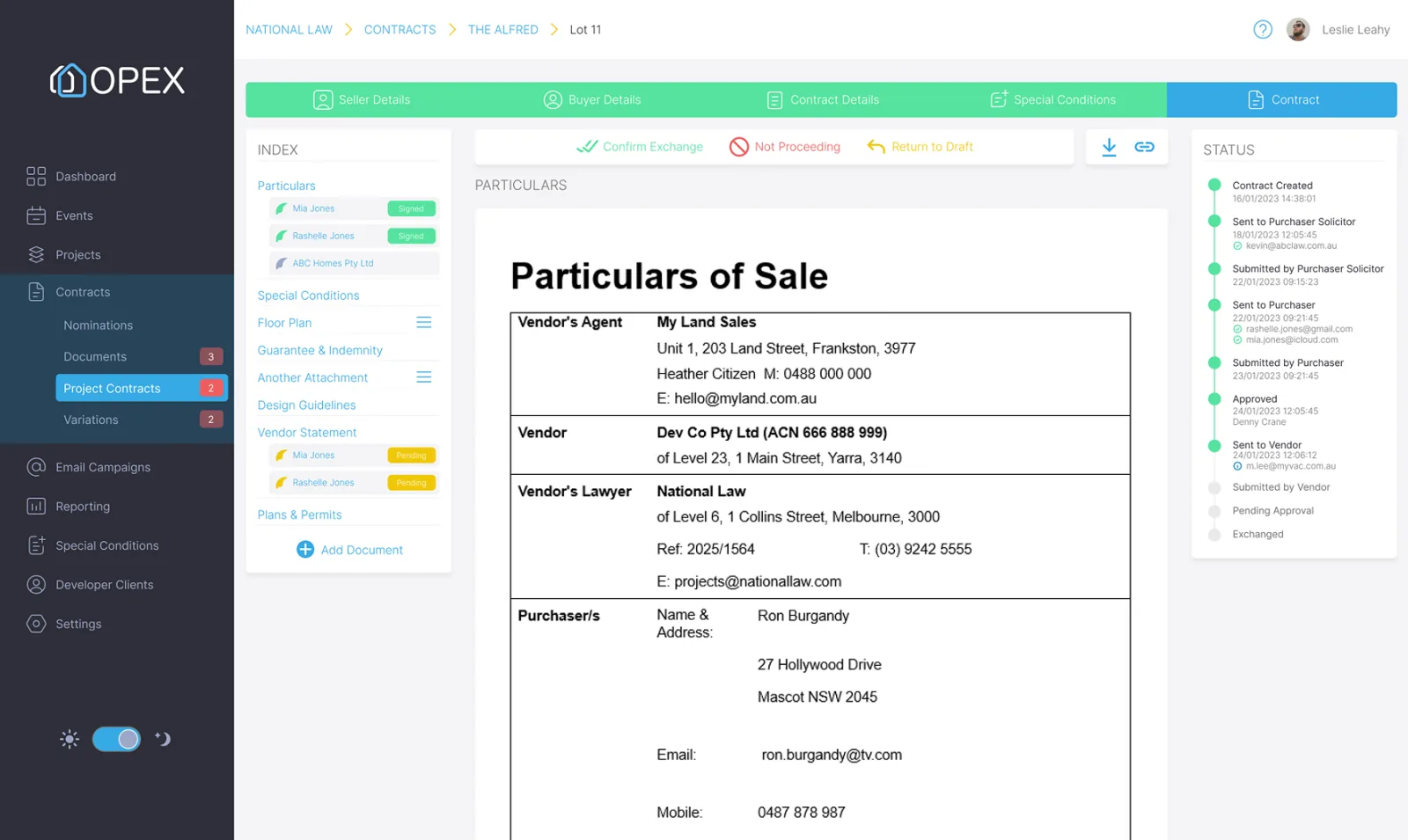The height and width of the screenshot is (840, 1408).
Task: Click the Special Conditions sidebar icon
Action: click(x=36, y=545)
